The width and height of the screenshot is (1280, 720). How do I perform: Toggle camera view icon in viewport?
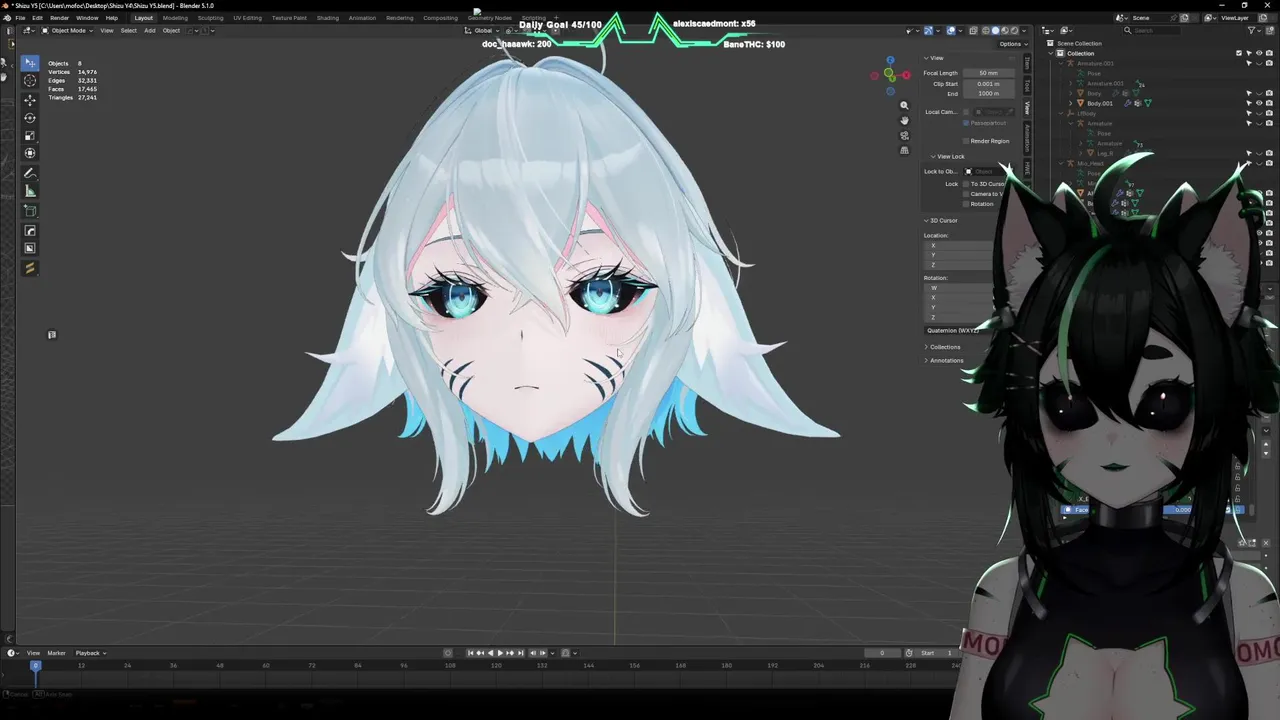tap(904, 136)
